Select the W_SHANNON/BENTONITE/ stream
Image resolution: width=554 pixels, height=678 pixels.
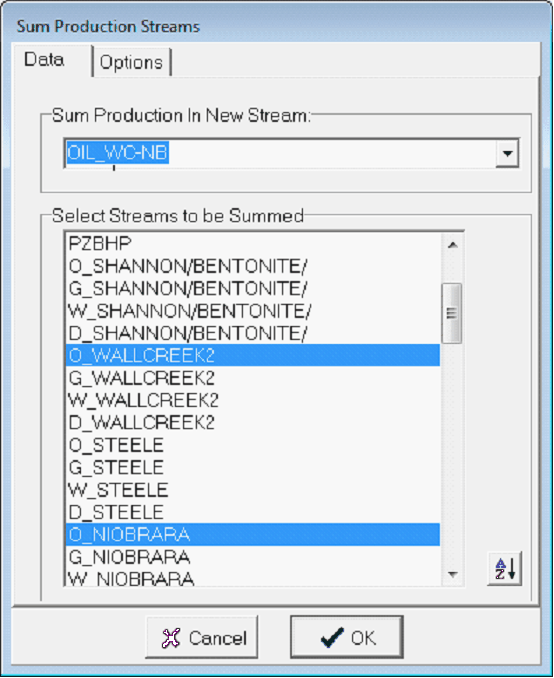point(253,311)
